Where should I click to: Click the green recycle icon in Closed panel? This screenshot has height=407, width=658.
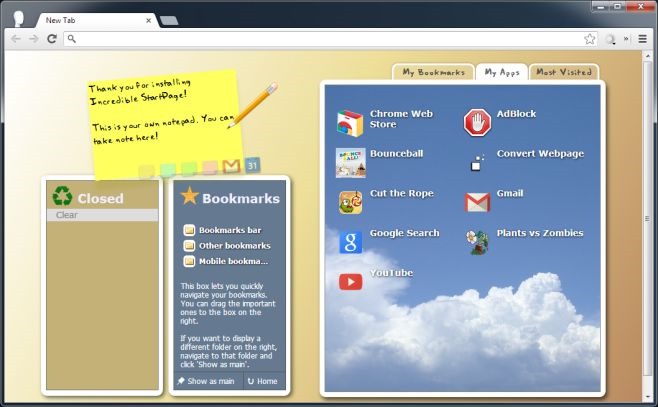63,196
